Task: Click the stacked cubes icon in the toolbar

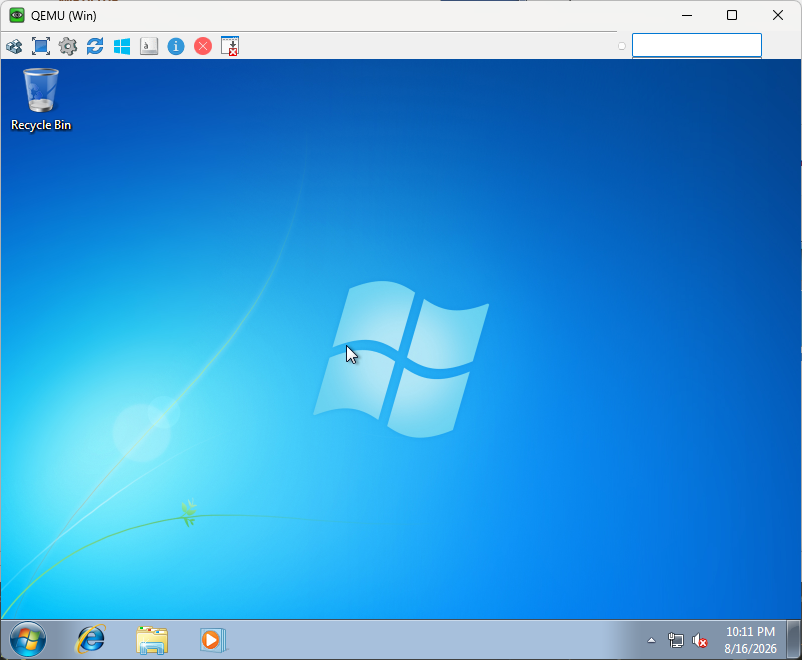Action: click(x=14, y=47)
